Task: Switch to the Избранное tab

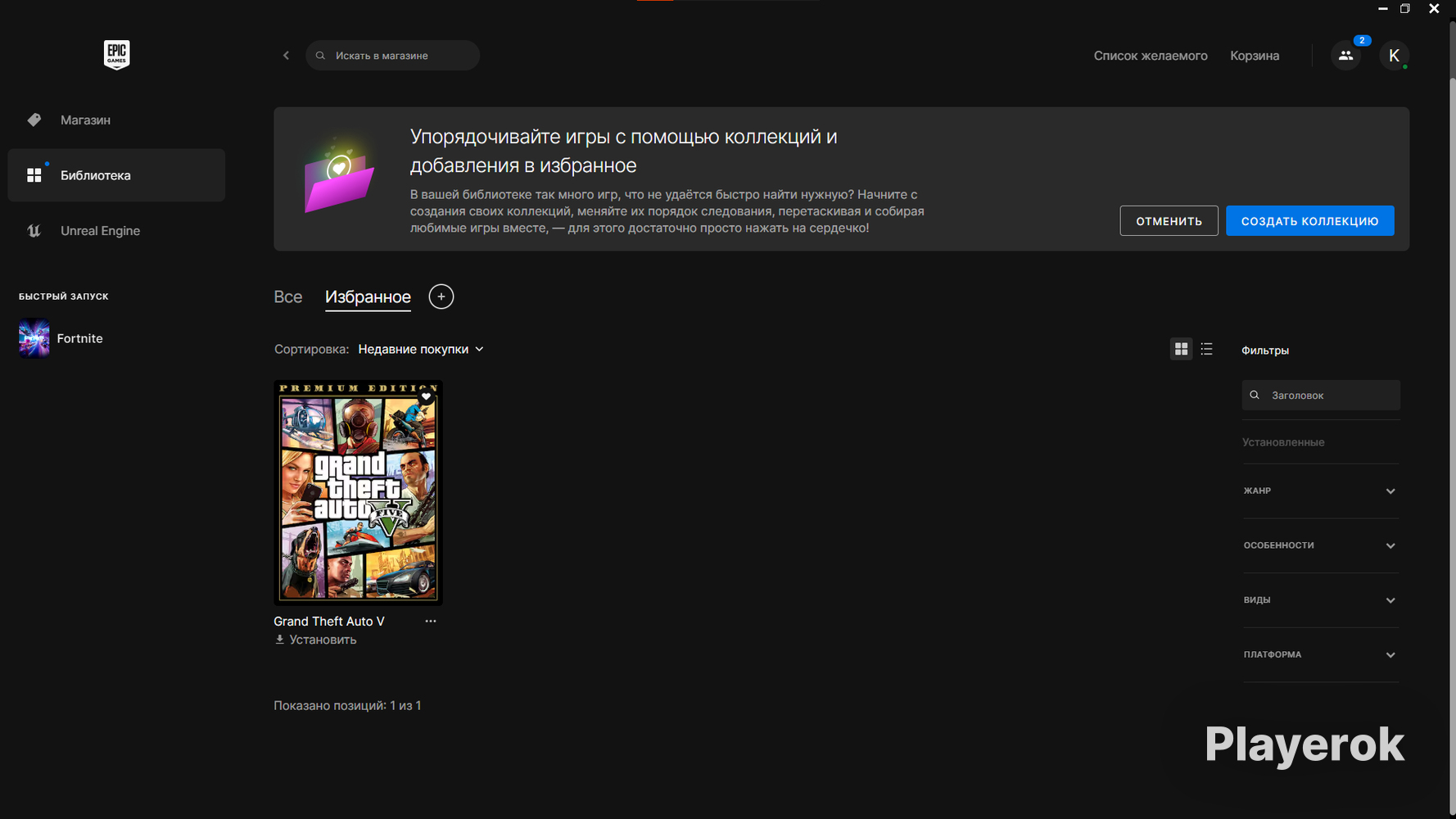Action: tap(368, 297)
